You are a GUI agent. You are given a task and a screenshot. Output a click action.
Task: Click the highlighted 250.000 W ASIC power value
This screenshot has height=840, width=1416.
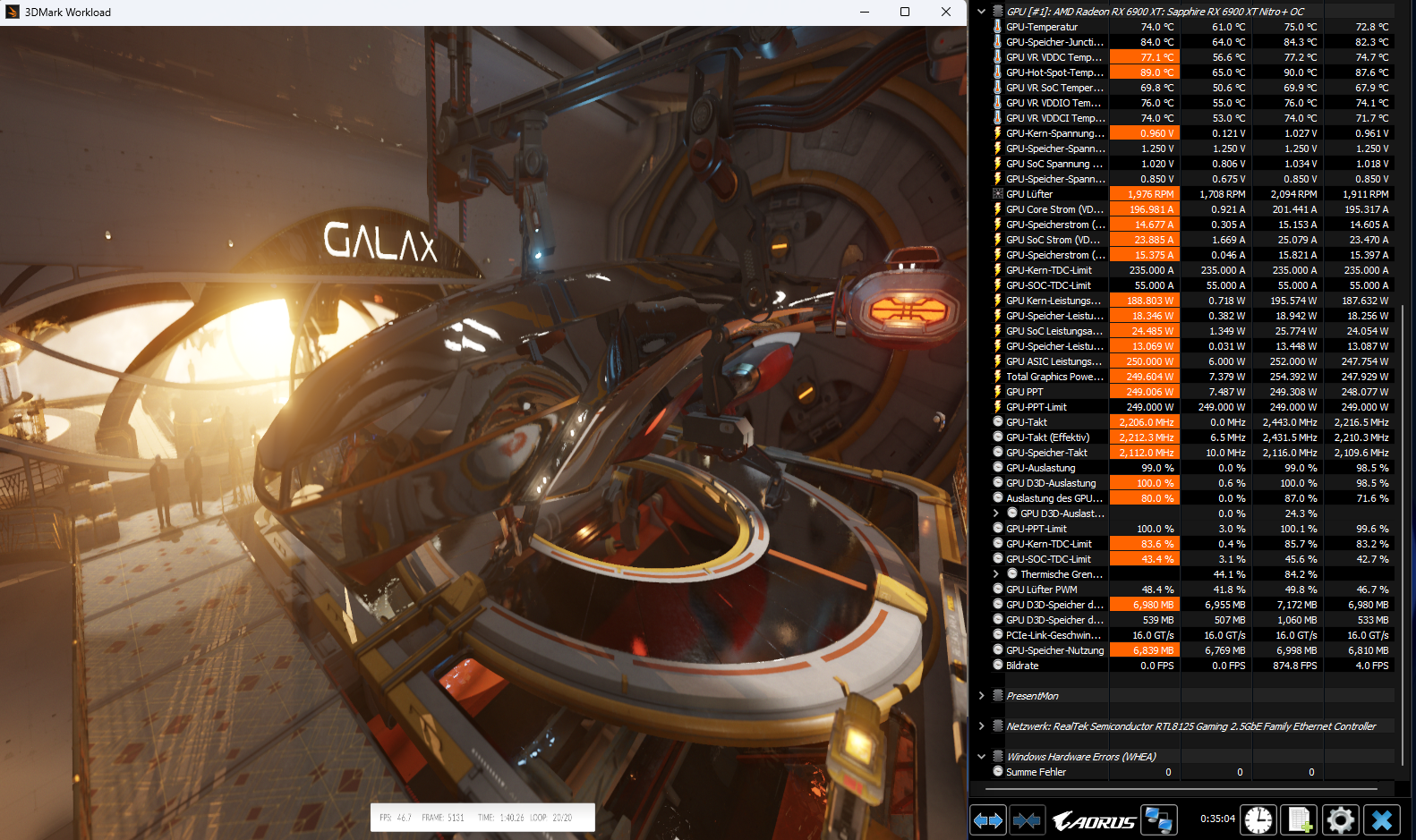pyautogui.click(x=1145, y=361)
